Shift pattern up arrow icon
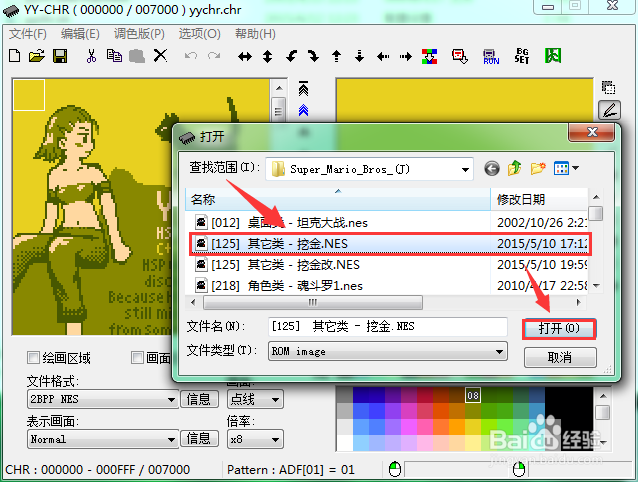 (336, 56)
